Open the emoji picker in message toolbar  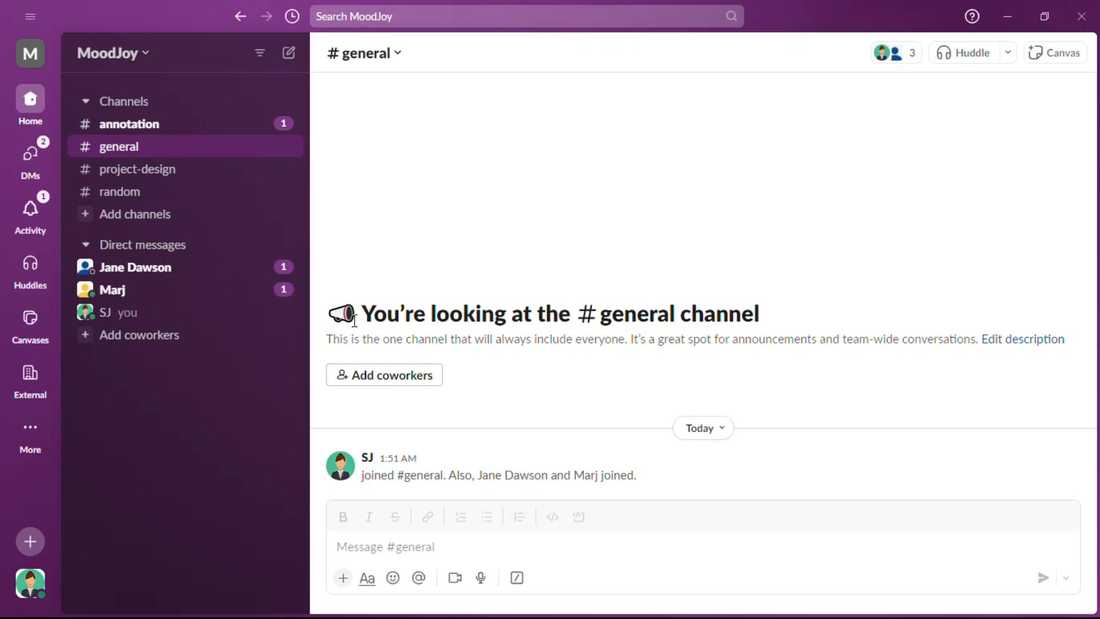393,577
